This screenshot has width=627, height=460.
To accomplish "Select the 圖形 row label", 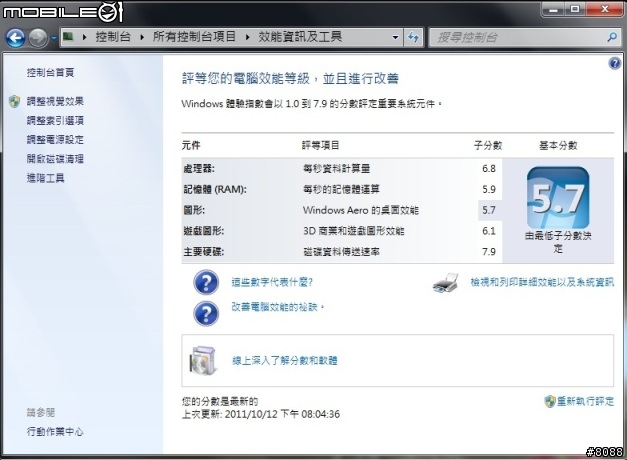I will click(x=194, y=210).
